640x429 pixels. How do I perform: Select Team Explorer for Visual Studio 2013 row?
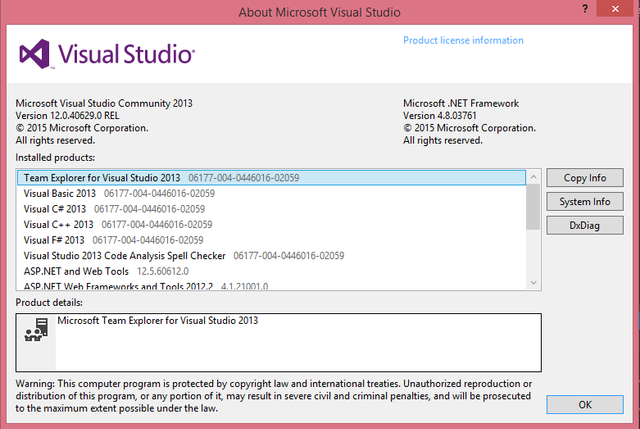(x=271, y=178)
